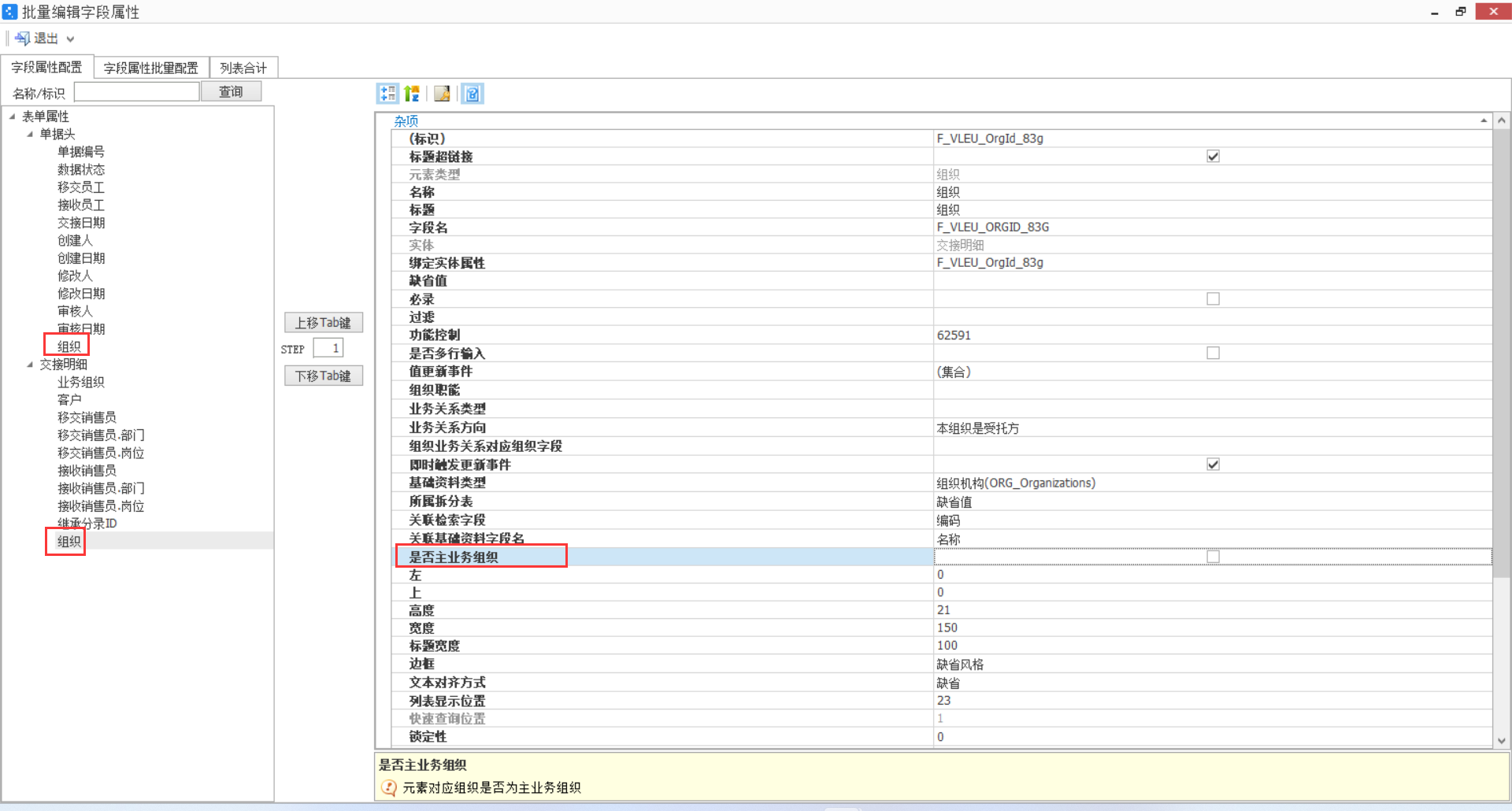Click the 查询 button
The height and width of the screenshot is (811, 1512).
231,91
